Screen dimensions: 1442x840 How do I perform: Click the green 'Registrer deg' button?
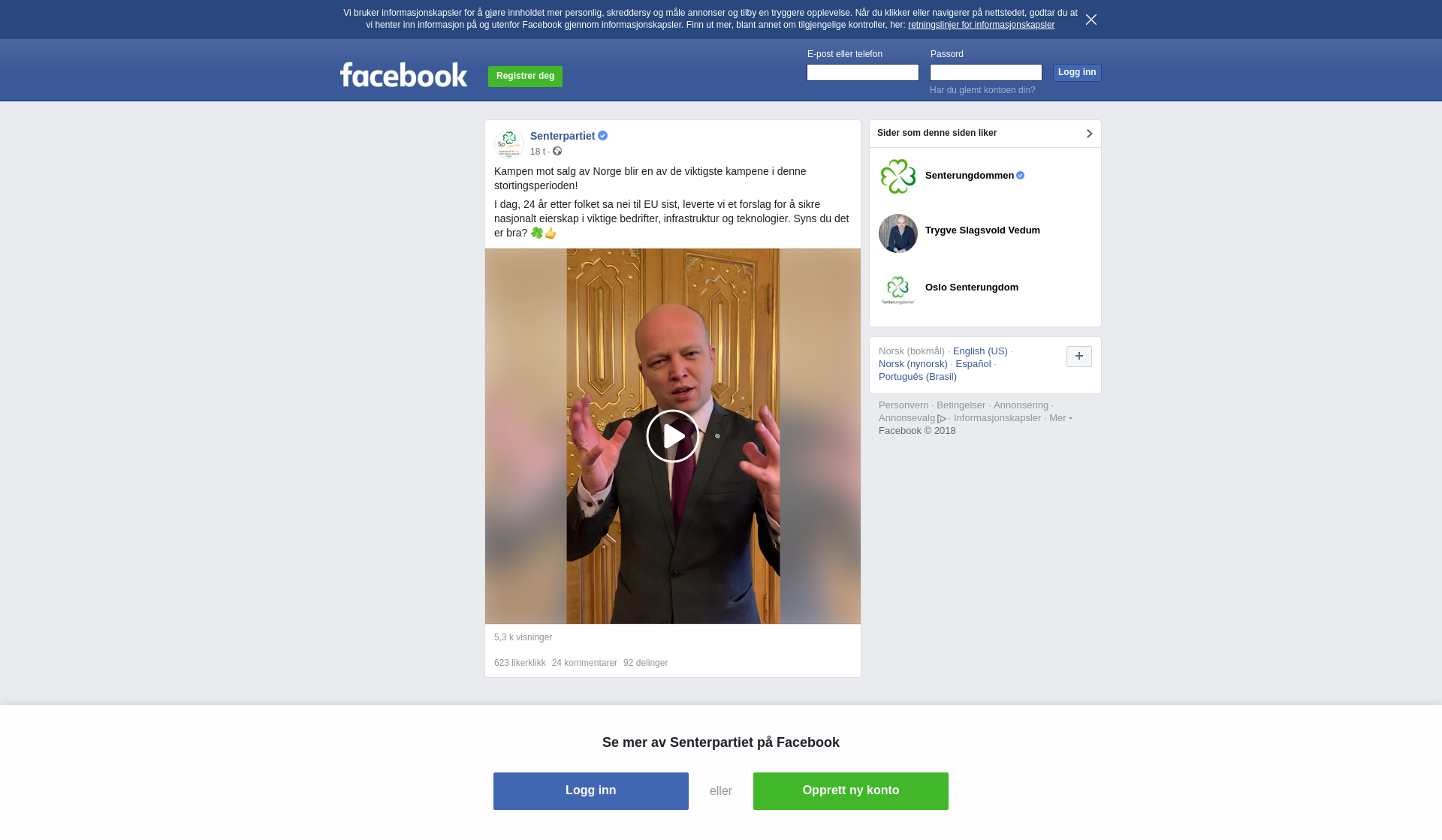click(525, 77)
